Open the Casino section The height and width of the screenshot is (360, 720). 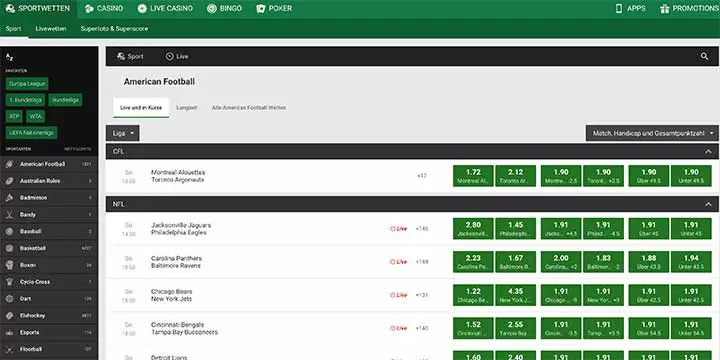pyautogui.click(x=104, y=8)
